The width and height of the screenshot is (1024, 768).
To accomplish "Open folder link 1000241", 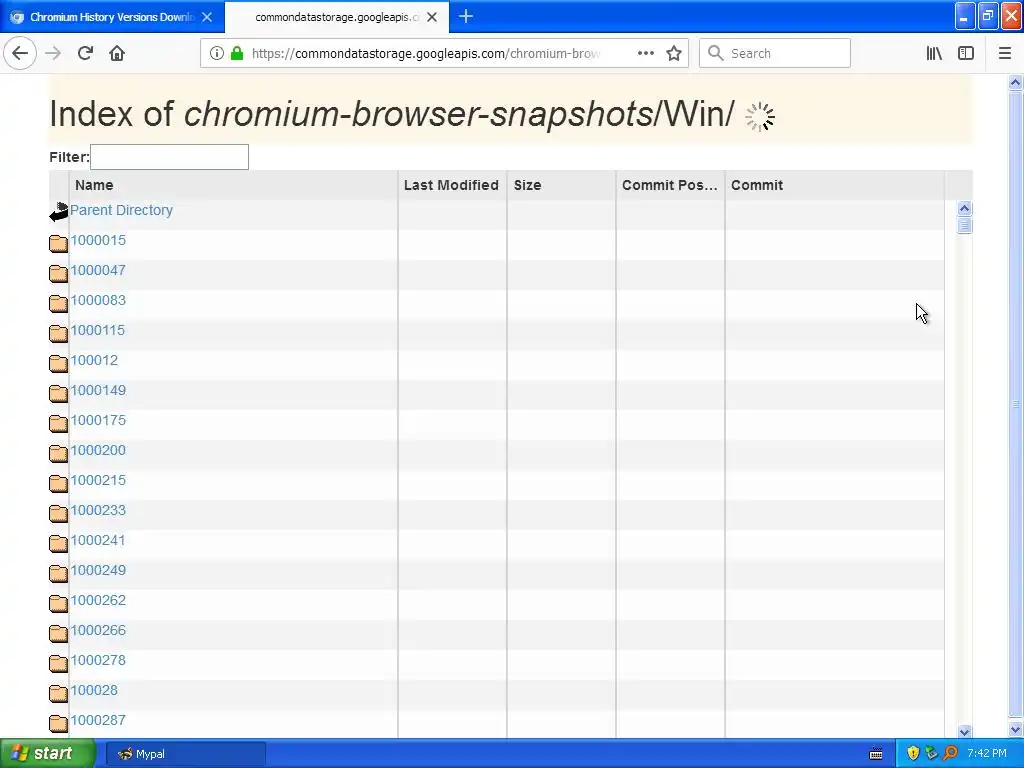I will [x=97, y=541].
